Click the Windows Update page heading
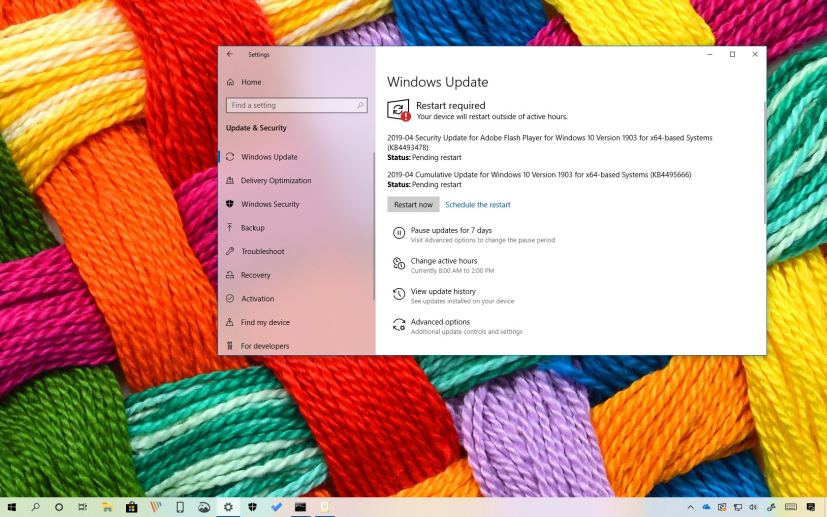Image resolution: width=827 pixels, height=517 pixels. point(438,82)
